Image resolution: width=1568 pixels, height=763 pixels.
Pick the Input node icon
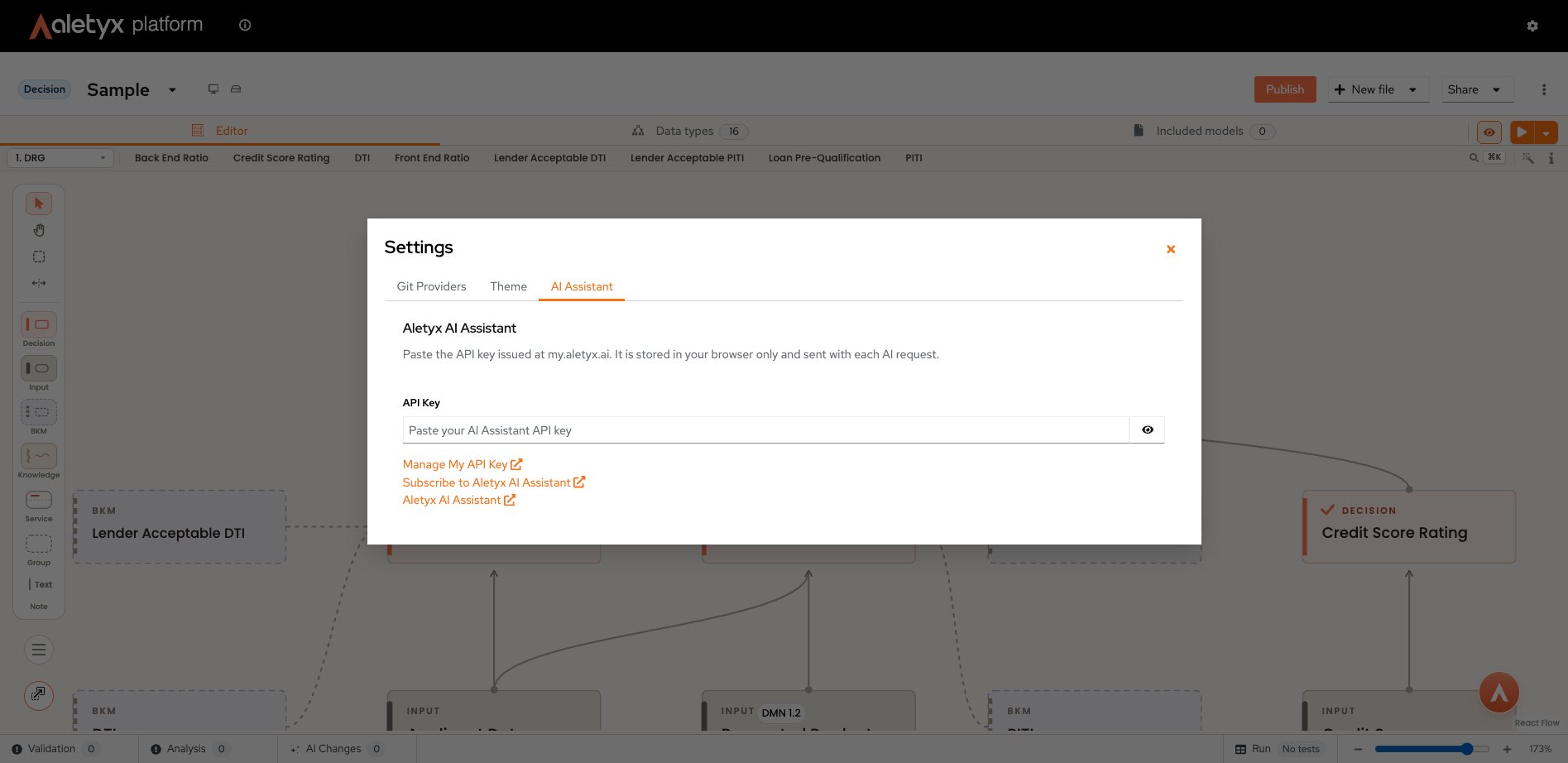(39, 368)
